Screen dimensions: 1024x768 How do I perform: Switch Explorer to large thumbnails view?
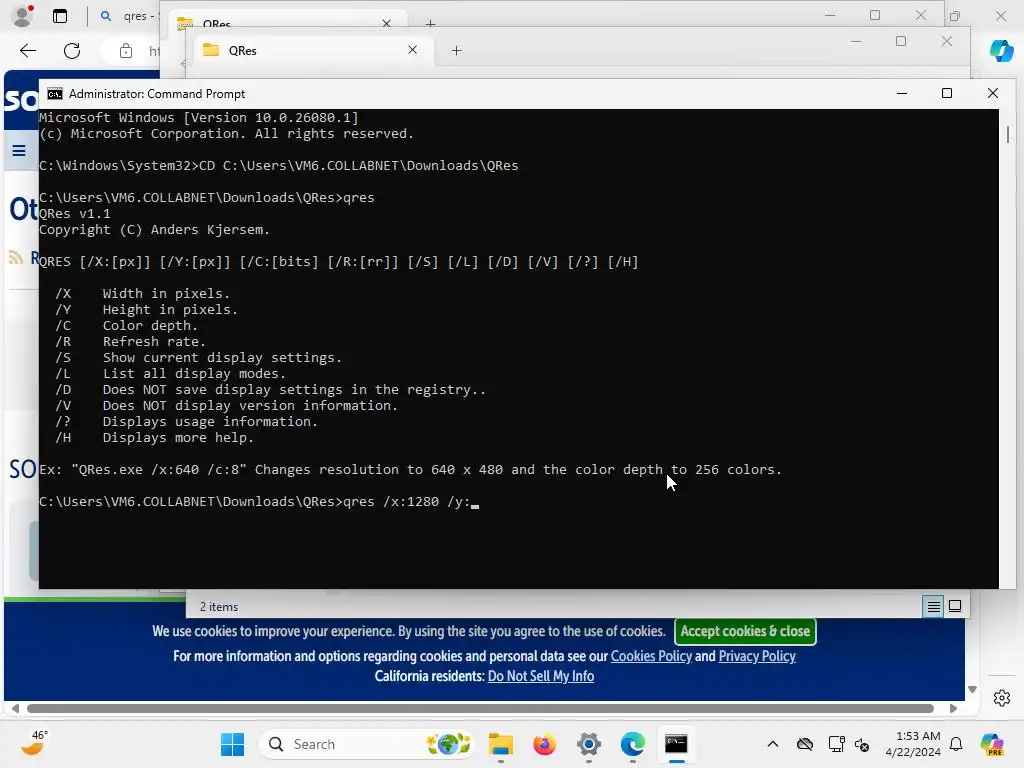click(x=955, y=607)
